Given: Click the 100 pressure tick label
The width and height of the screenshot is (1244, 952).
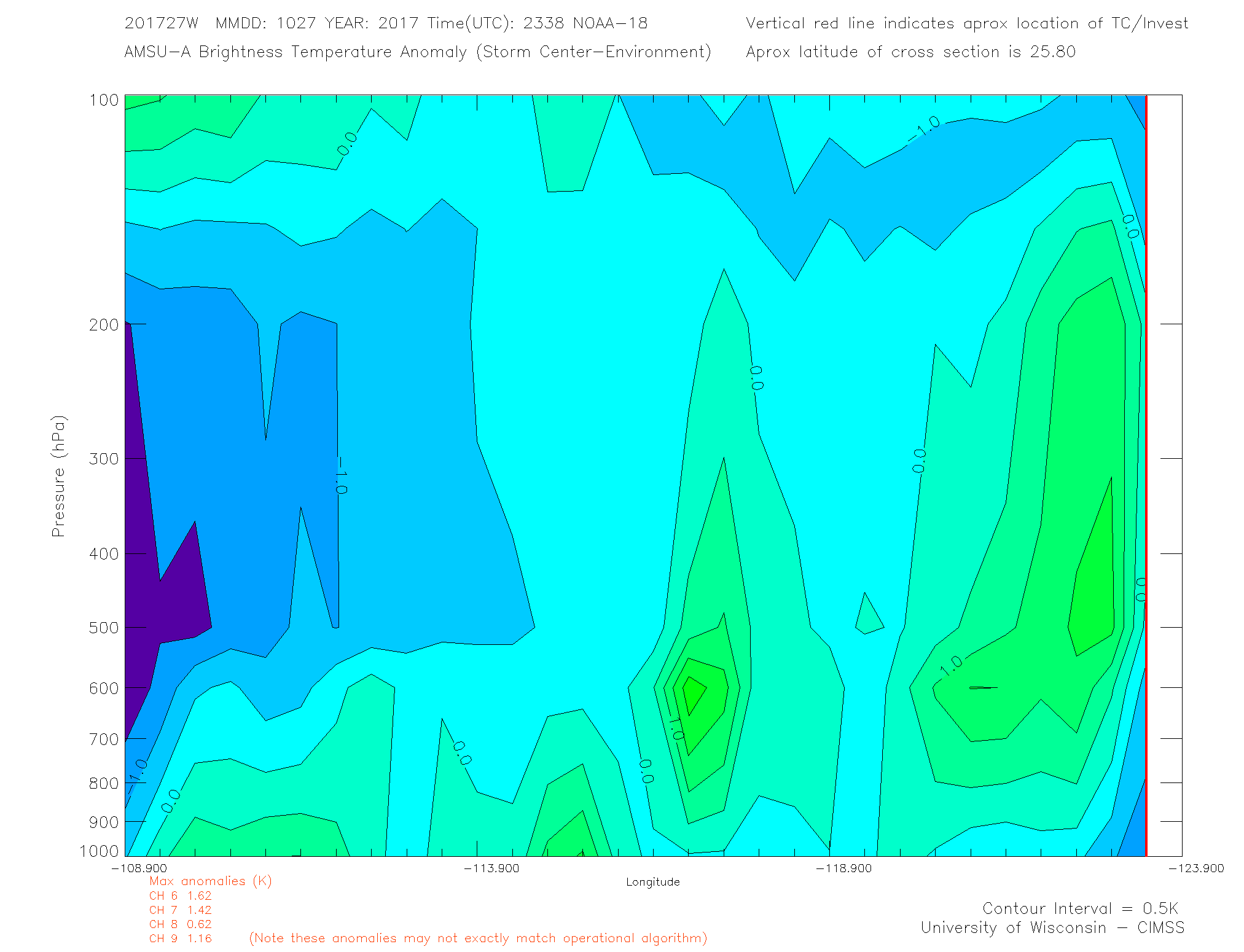Looking at the screenshot, I should (103, 100).
